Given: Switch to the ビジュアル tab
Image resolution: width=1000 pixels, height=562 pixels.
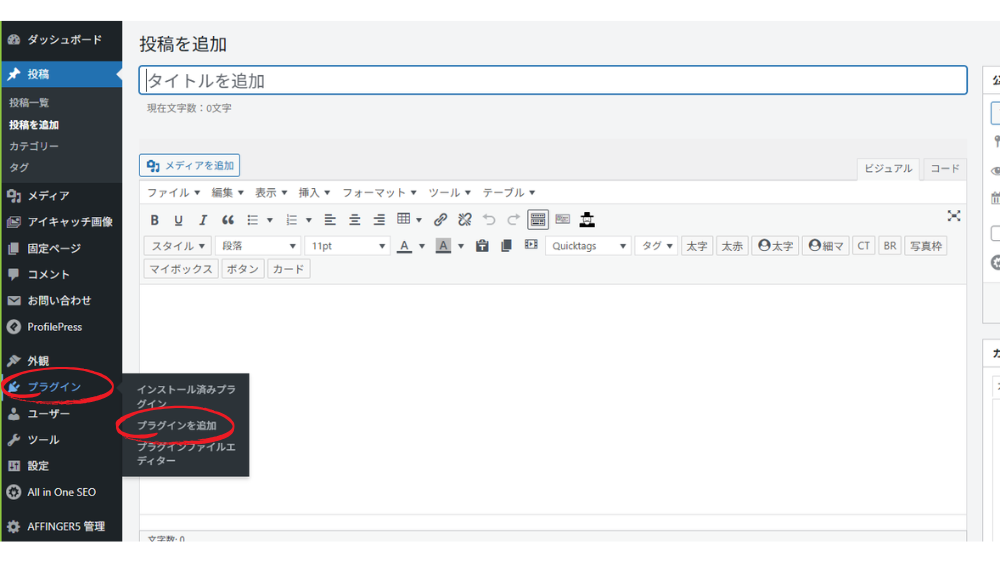Looking at the screenshot, I should pyautogui.click(x=888, y=169).
